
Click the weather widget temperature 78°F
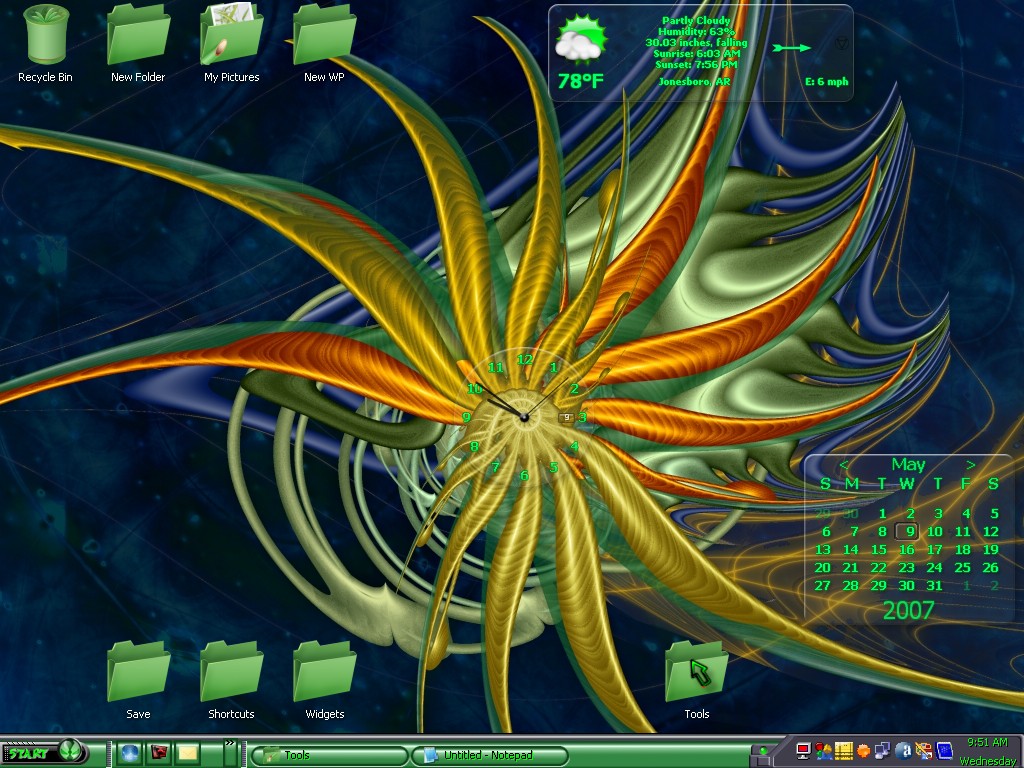tap(580, 81)
